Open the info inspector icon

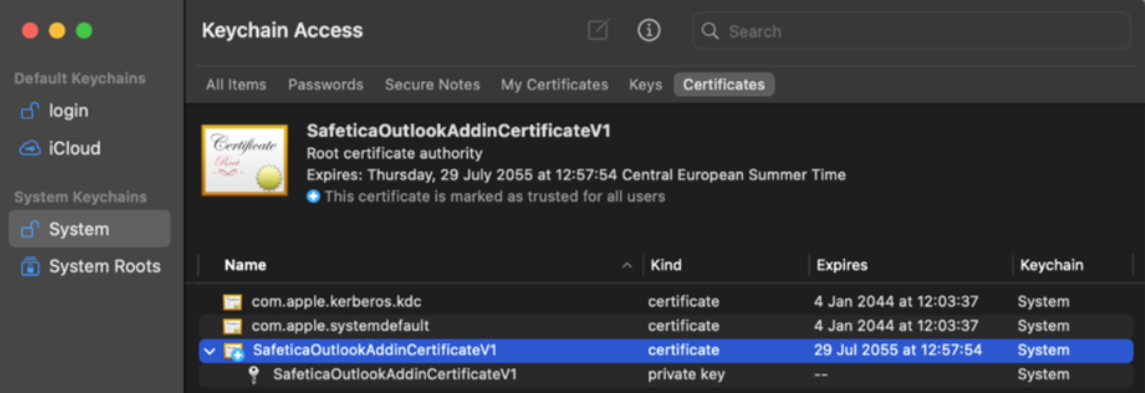(648, 31)
